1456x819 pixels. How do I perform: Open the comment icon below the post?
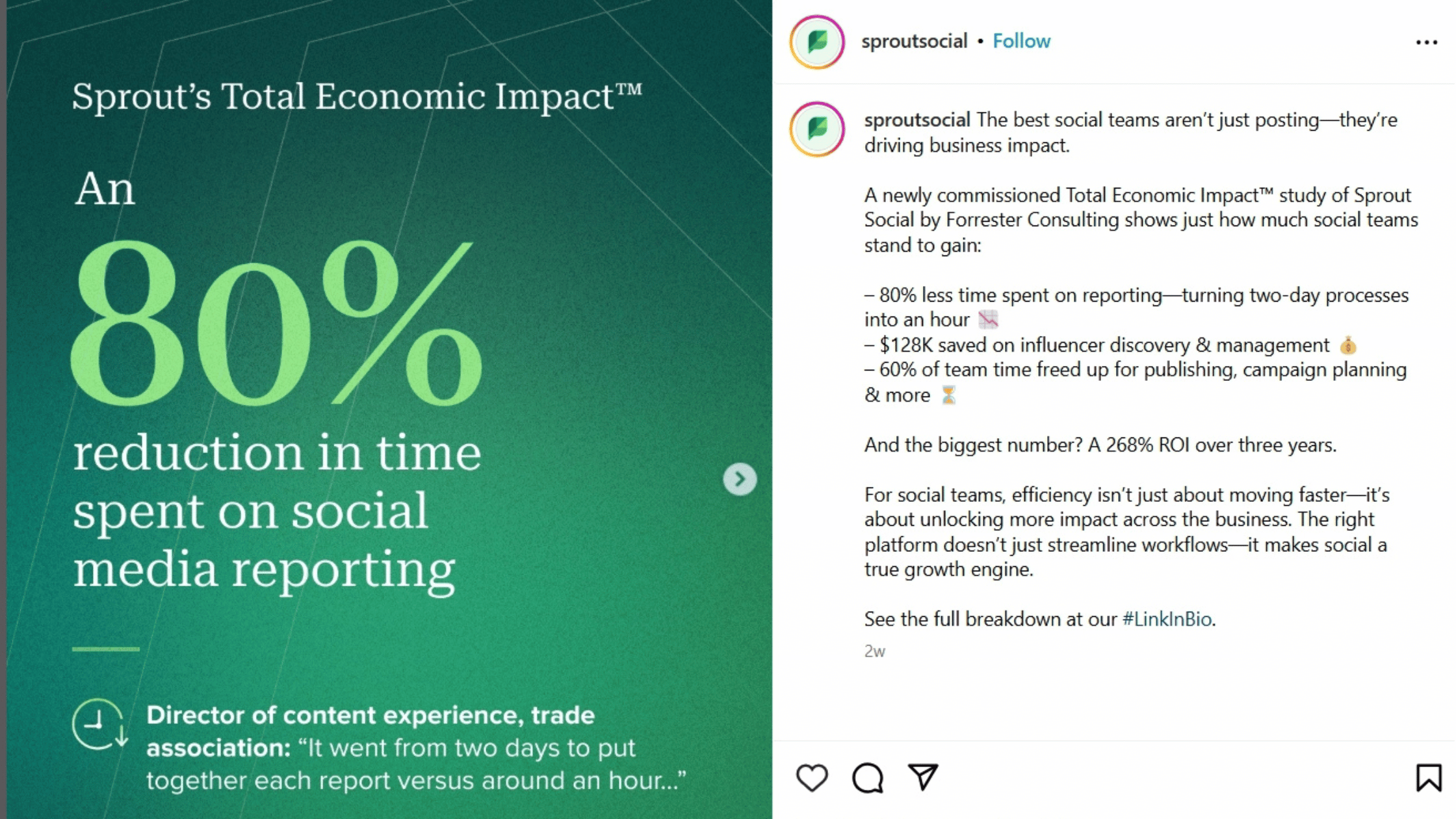[866, 776]
